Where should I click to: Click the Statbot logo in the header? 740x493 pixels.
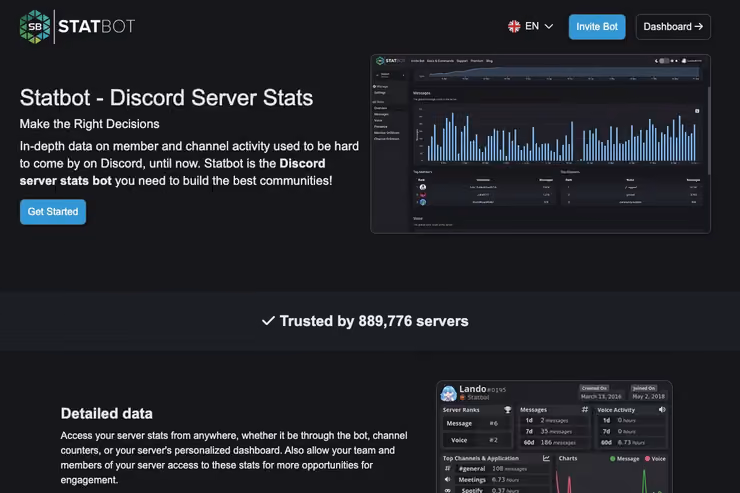coord(77,27)
